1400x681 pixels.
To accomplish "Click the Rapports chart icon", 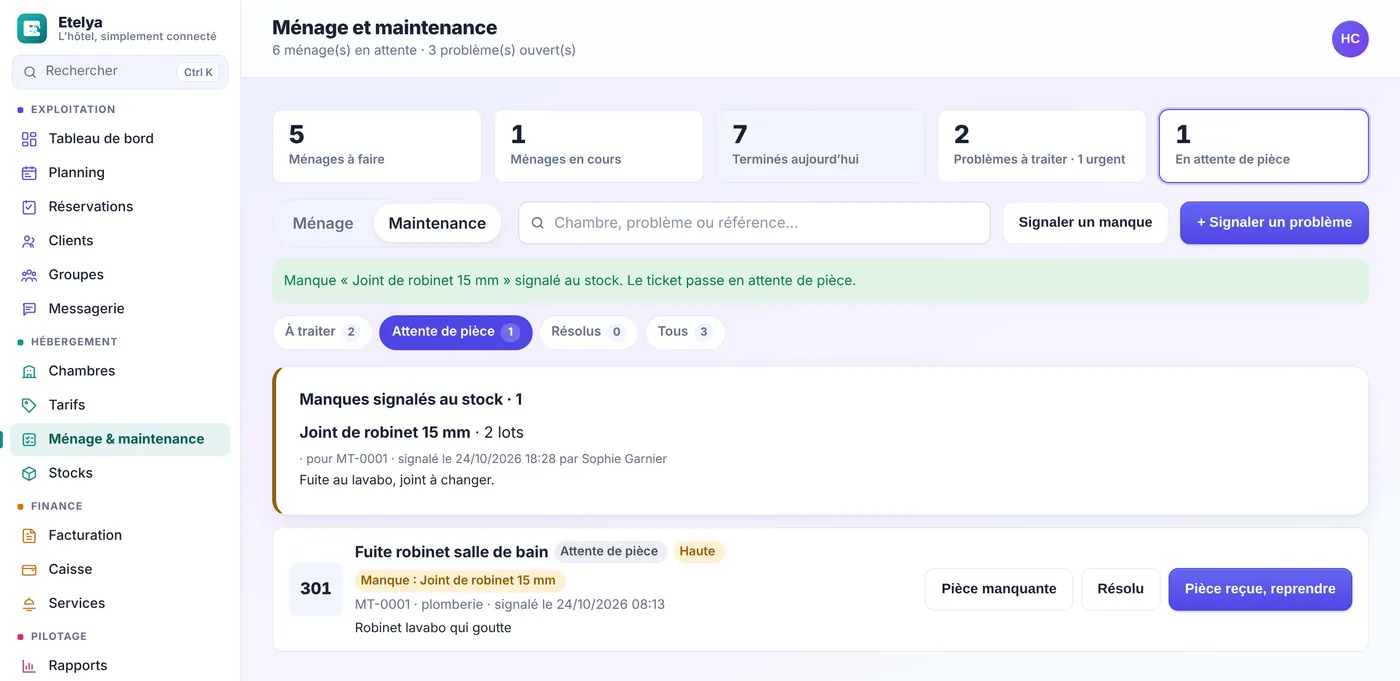I will 29,665.
